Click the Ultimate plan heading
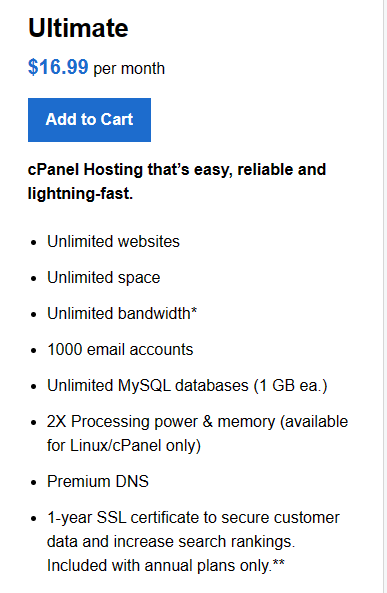This screenshot has width=387, height=593. pyautogui.click(x=78, y=28)
